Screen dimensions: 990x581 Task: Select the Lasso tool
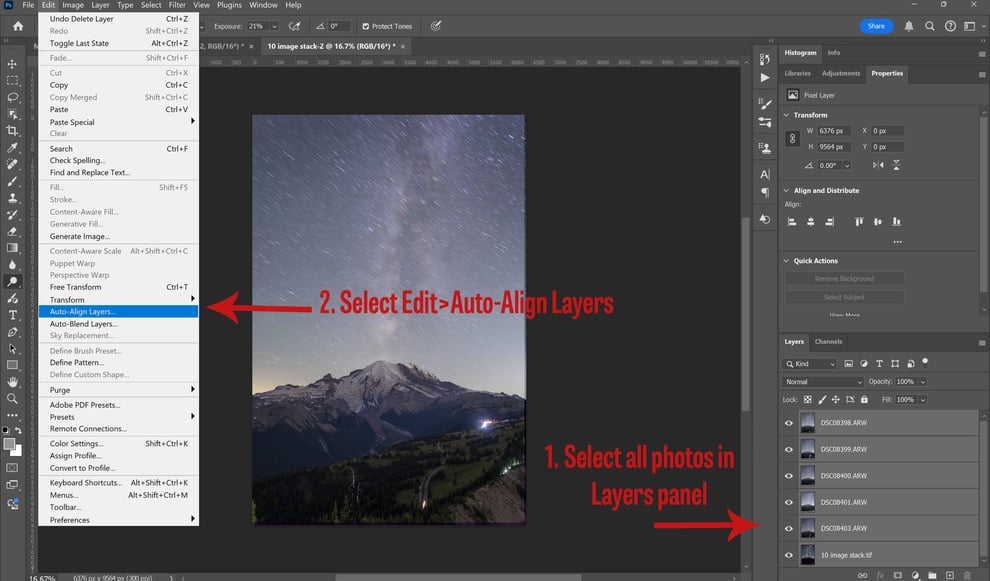click(12, 97)
